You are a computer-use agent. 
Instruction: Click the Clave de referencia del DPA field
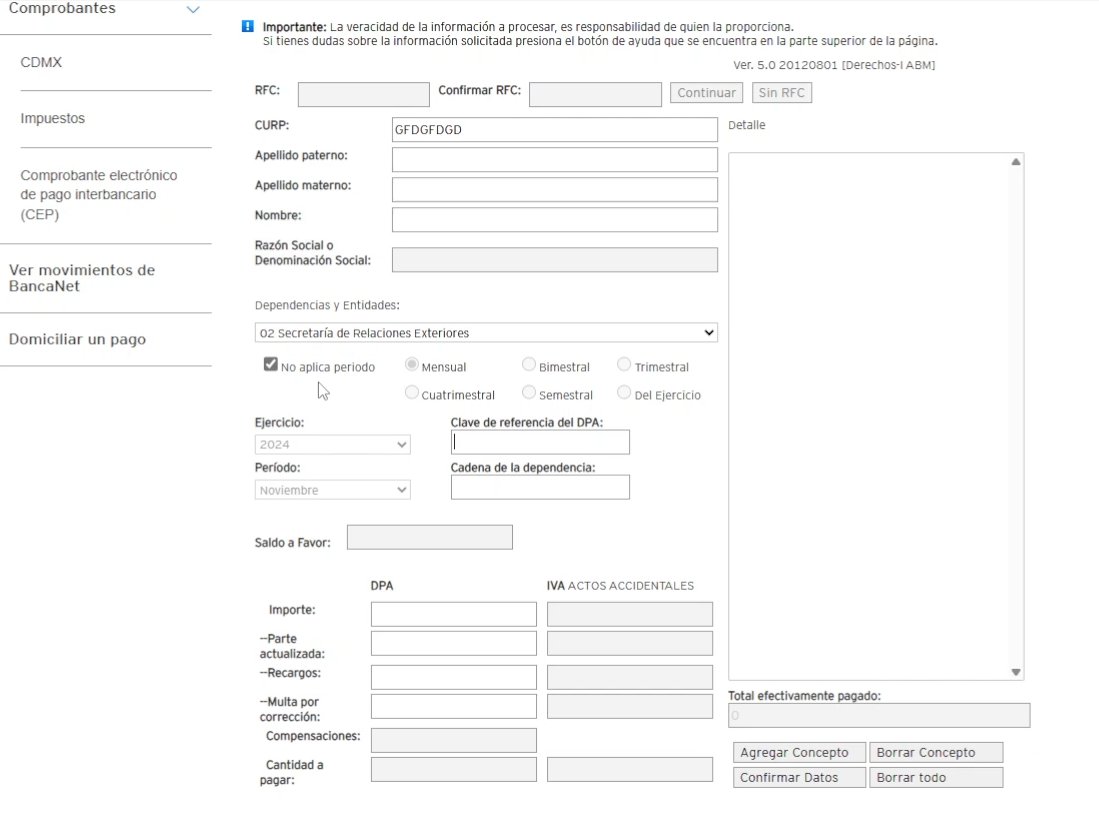tap(540, 442)
